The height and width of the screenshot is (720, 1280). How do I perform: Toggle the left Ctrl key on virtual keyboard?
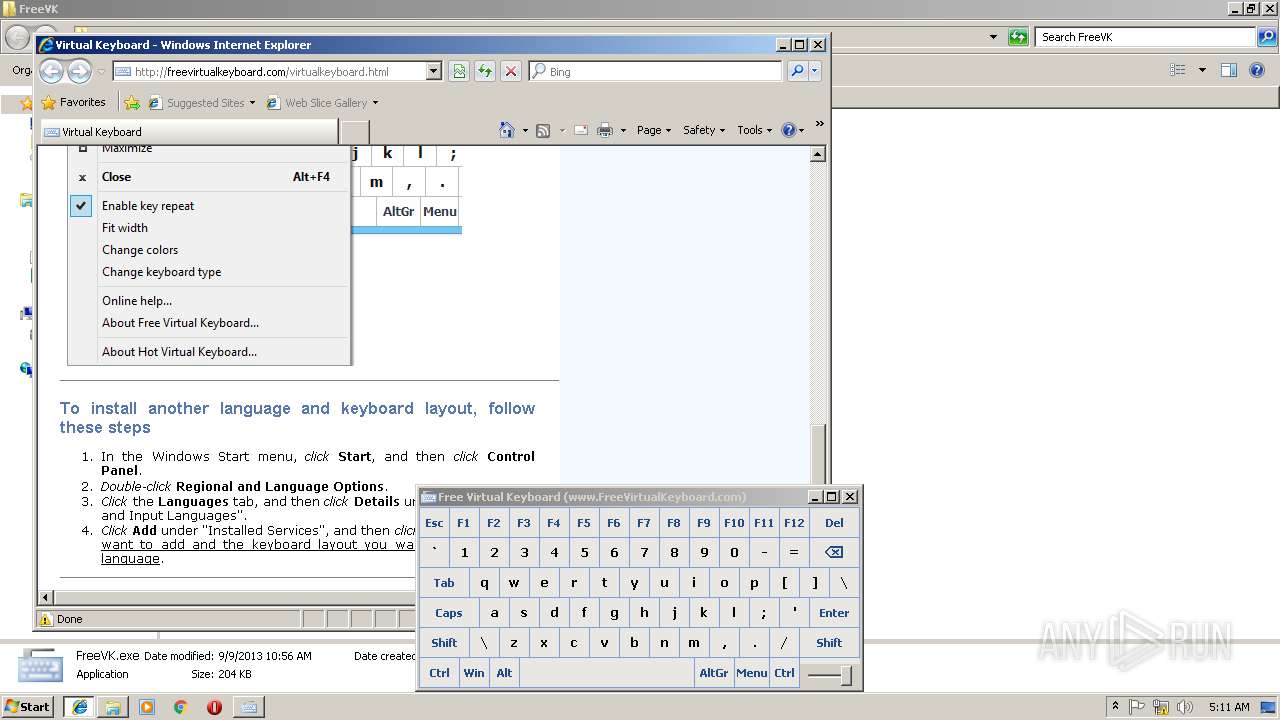point(439,673)
